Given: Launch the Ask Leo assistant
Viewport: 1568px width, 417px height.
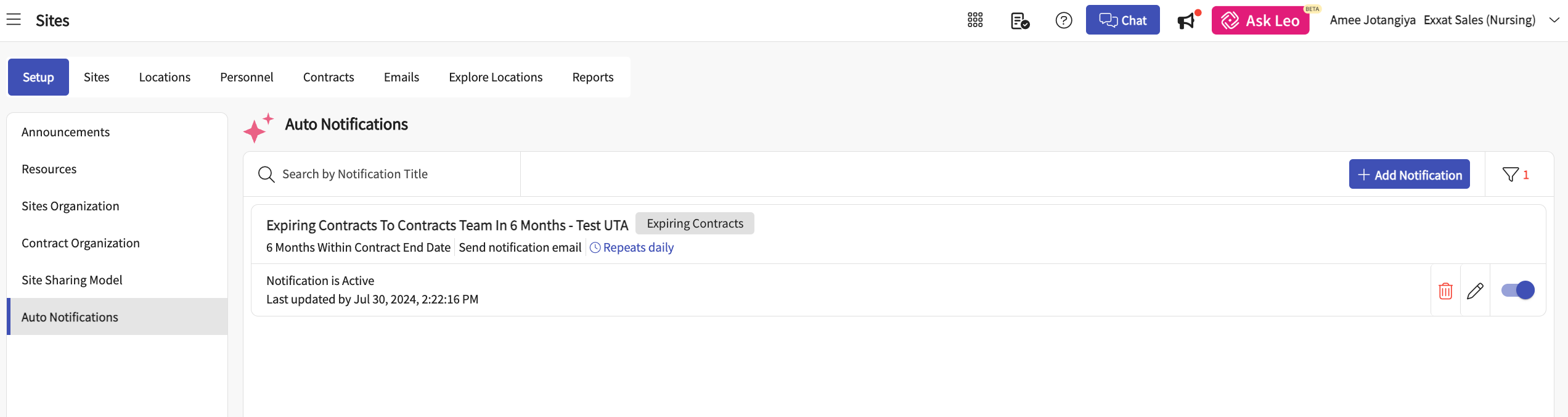Looking at the screenshot, I should [1260, 21].
